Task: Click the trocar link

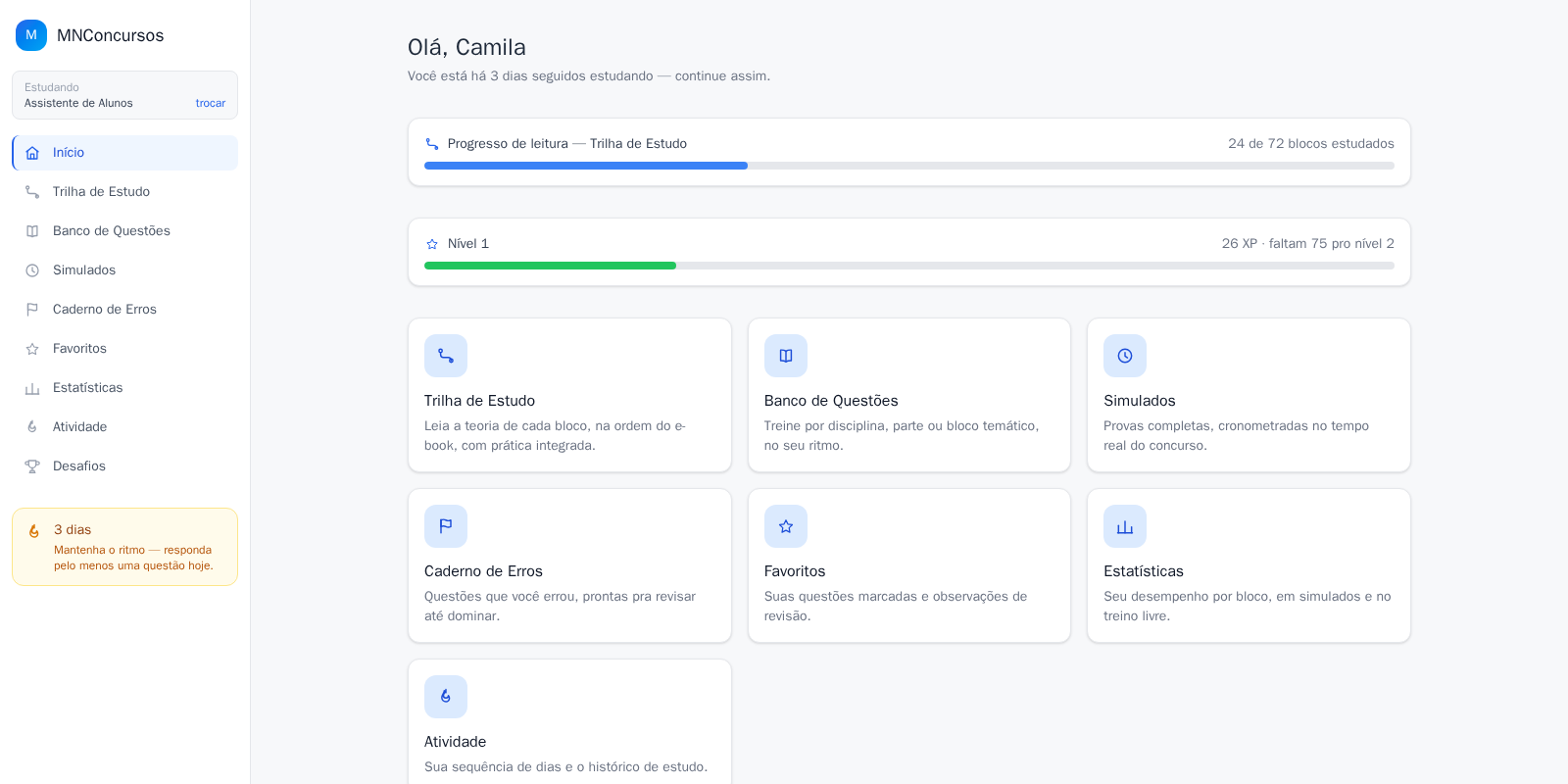Action: point(210,103)
